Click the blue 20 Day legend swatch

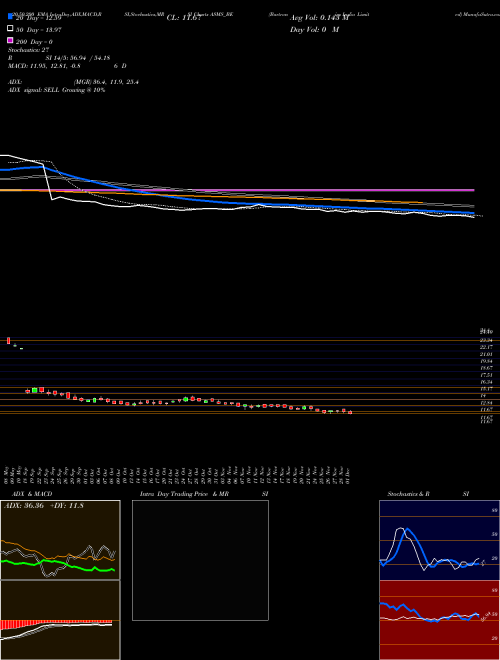point(11,16)
